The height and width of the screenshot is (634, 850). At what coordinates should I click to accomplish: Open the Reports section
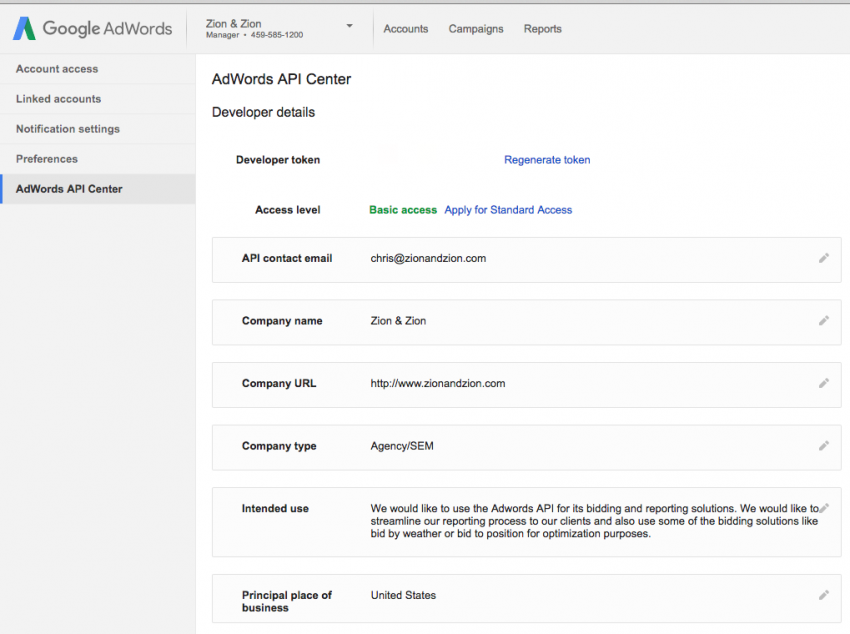[542, 29]
